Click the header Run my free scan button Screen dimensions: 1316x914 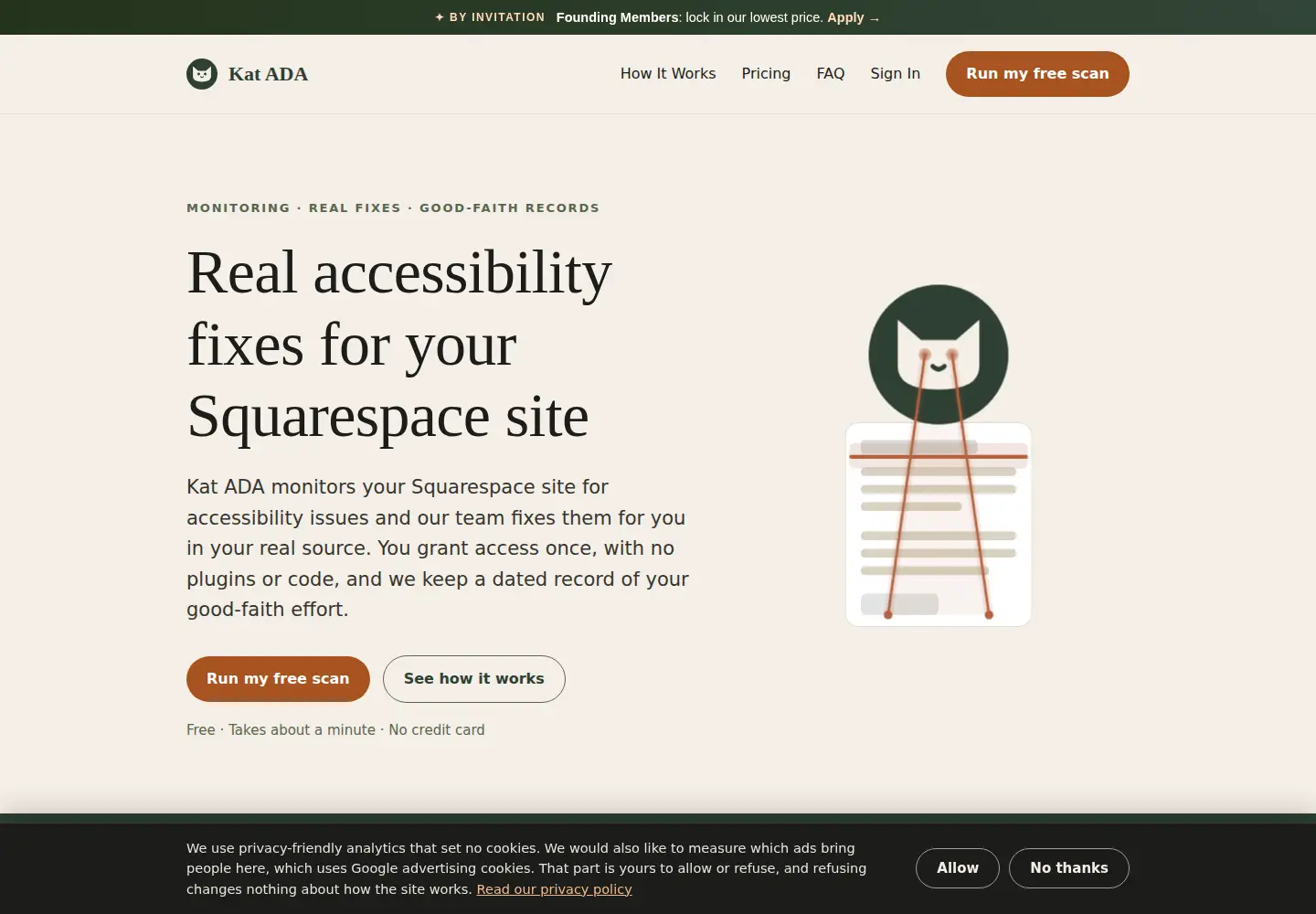coord(1037,74)
